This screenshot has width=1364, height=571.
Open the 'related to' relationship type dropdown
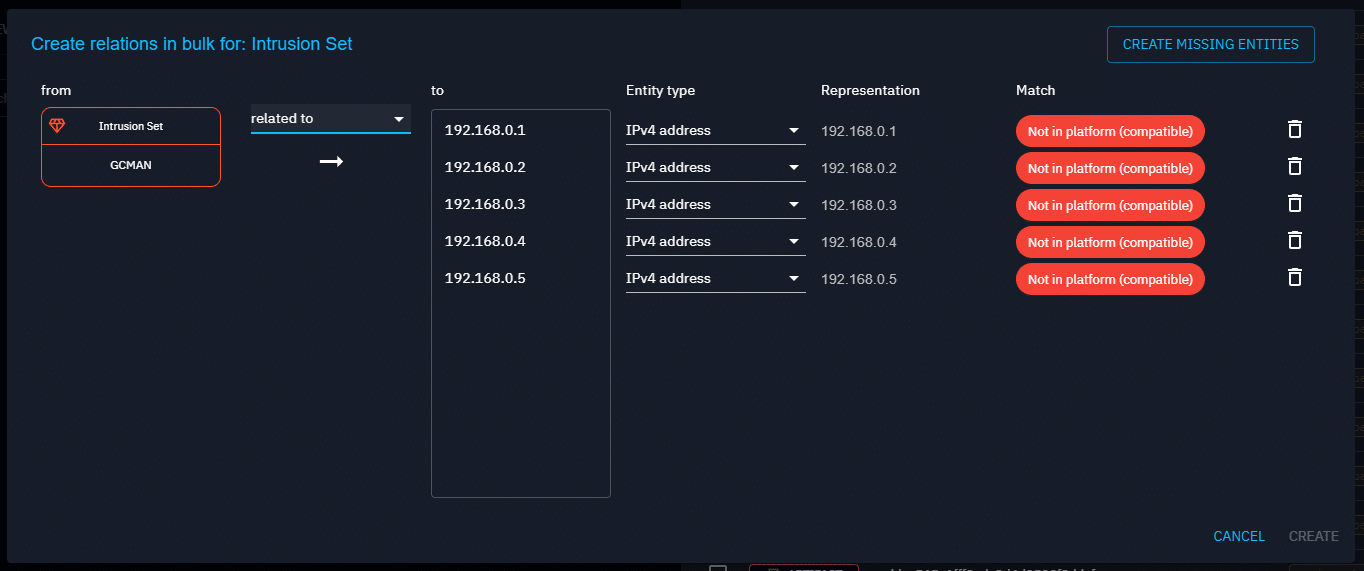coord(330,119)
